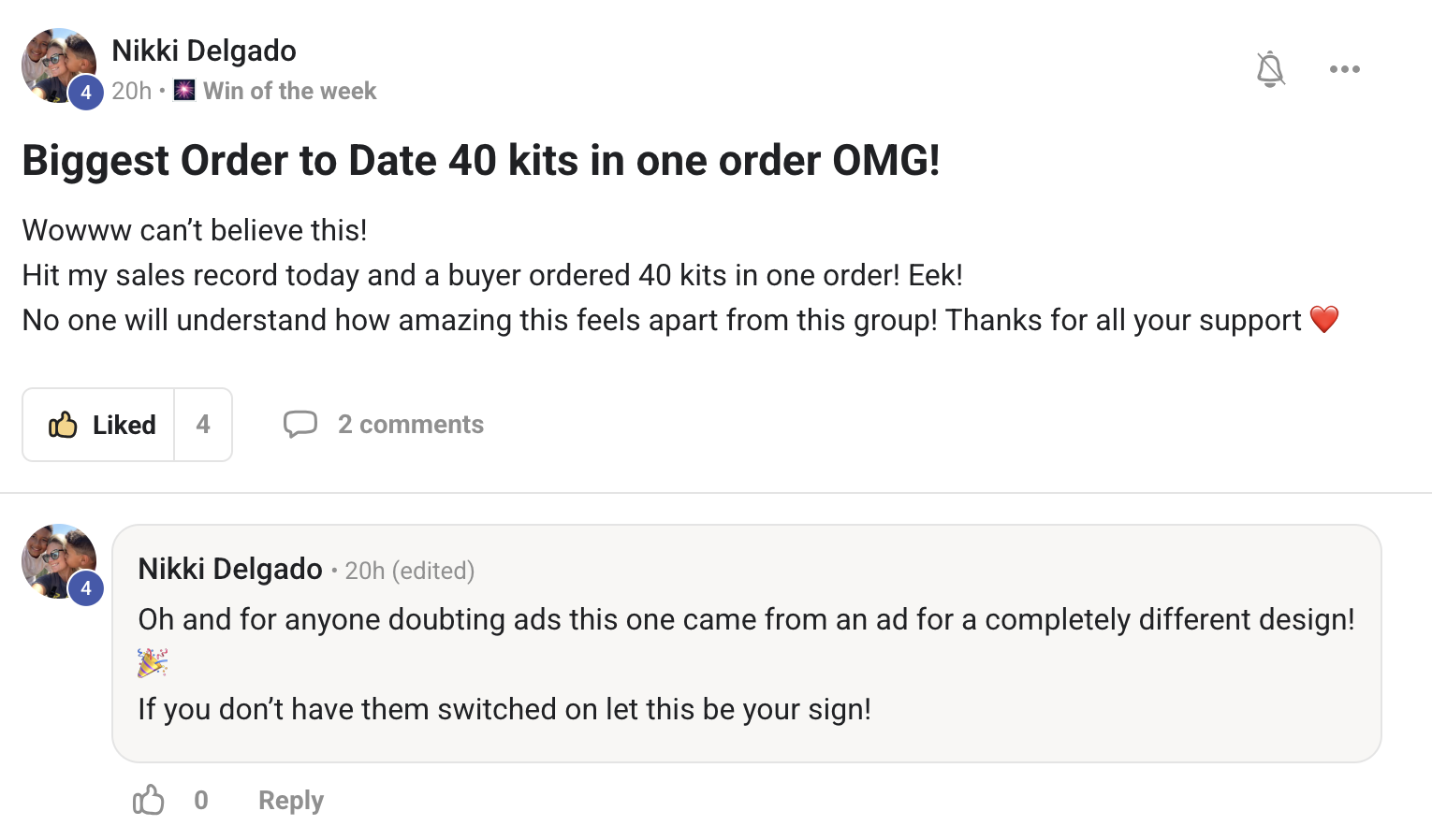
Task: Click the sparkle icon beside Win of the week
Action: 184,90
